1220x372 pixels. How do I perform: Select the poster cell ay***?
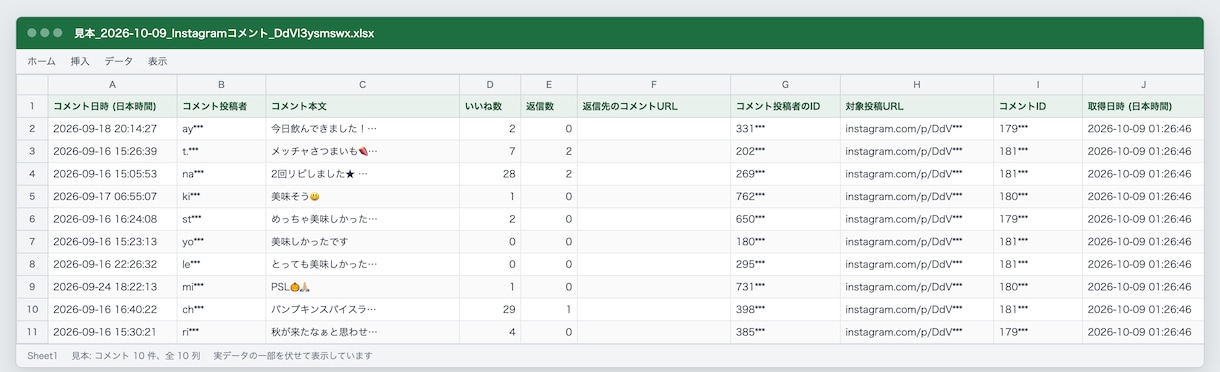[x=221, y=129]
